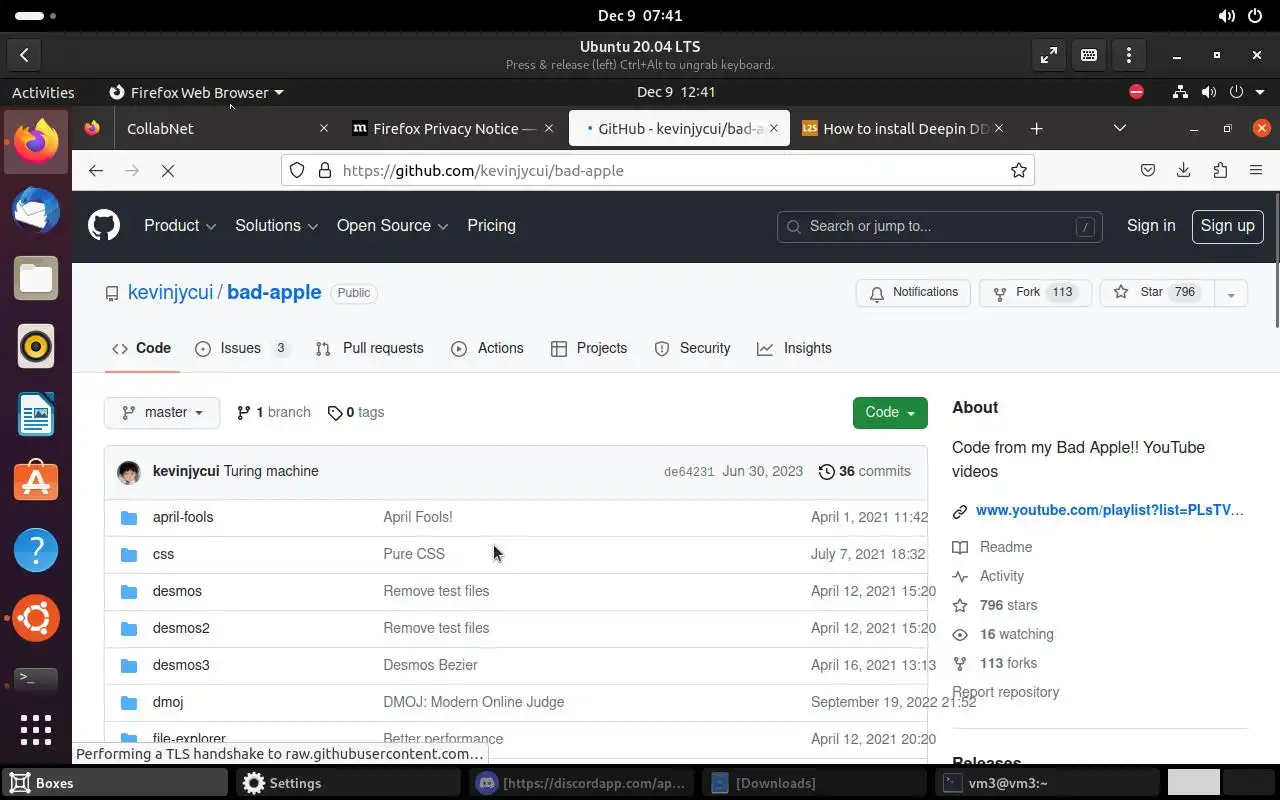1280x800 pixels.
Task: Open Rhythmbox in the dock
Action: (x=36, y=346)
